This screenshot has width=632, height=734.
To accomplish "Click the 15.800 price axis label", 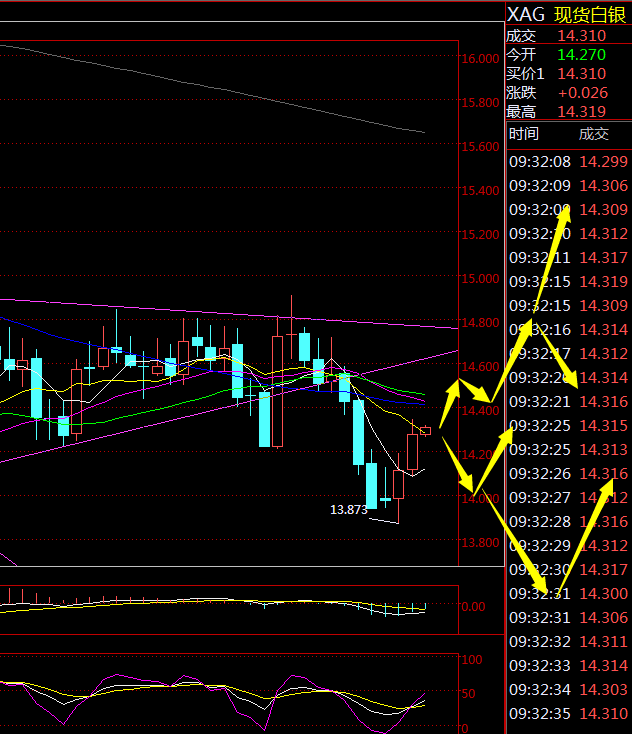I will point(480,103).
